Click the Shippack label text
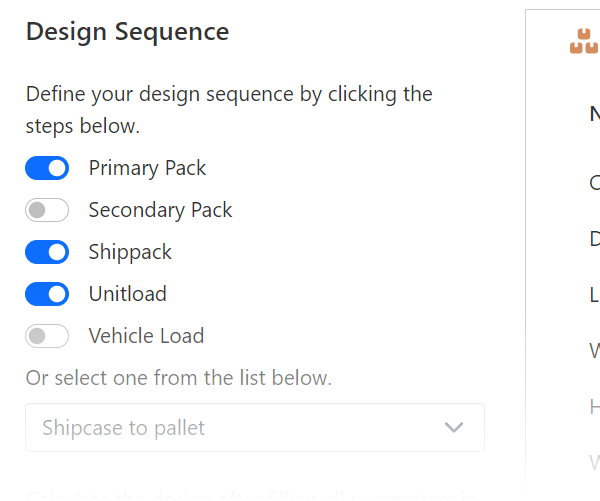600x501 pixels. [130, 252]
